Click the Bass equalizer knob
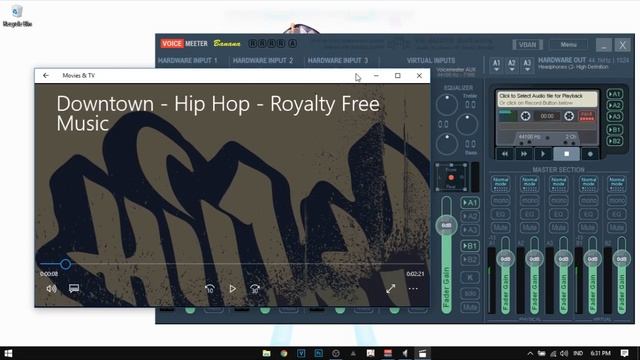This screenshot has height=360, width=640. [x=447, y=144]
